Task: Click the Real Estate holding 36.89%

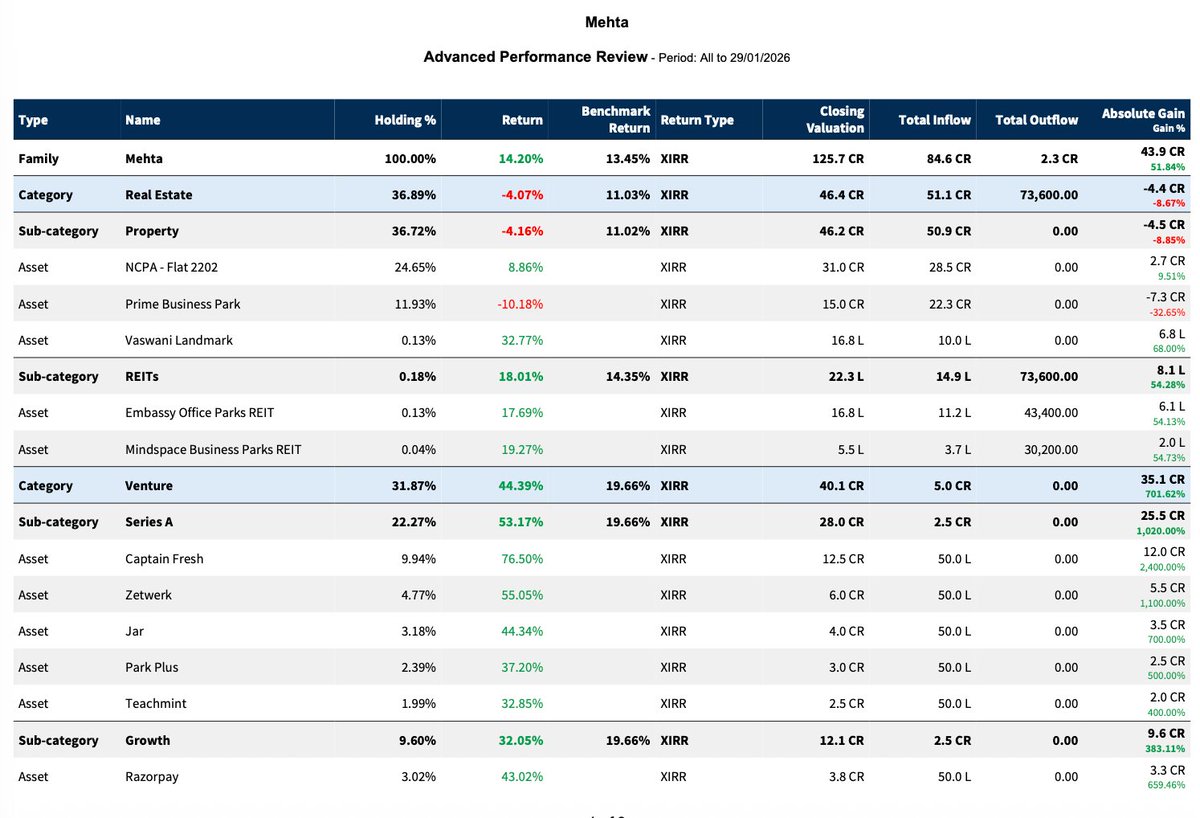Action: [415, 195]
